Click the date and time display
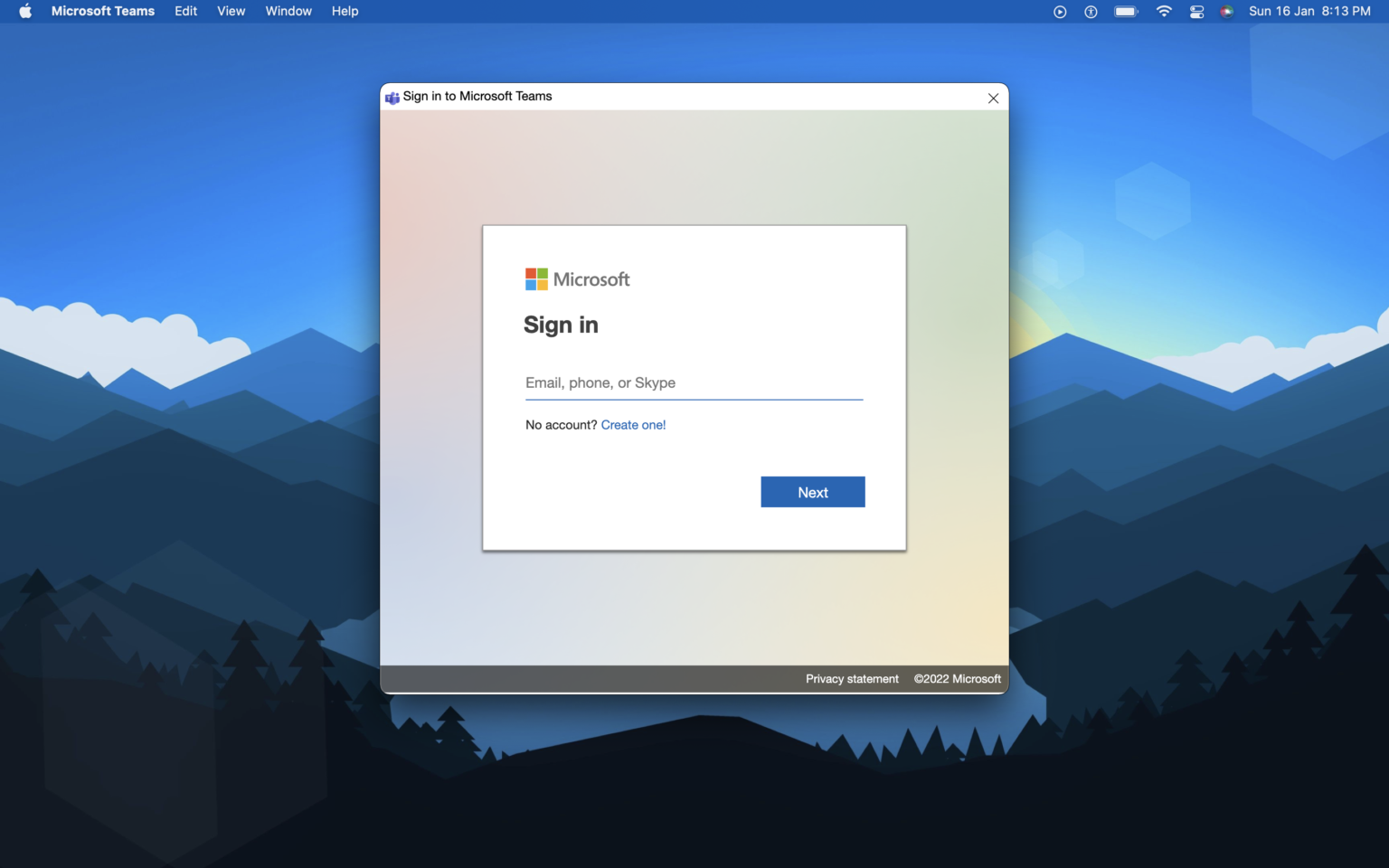The image size is (1389, 868). point(1309,12)
